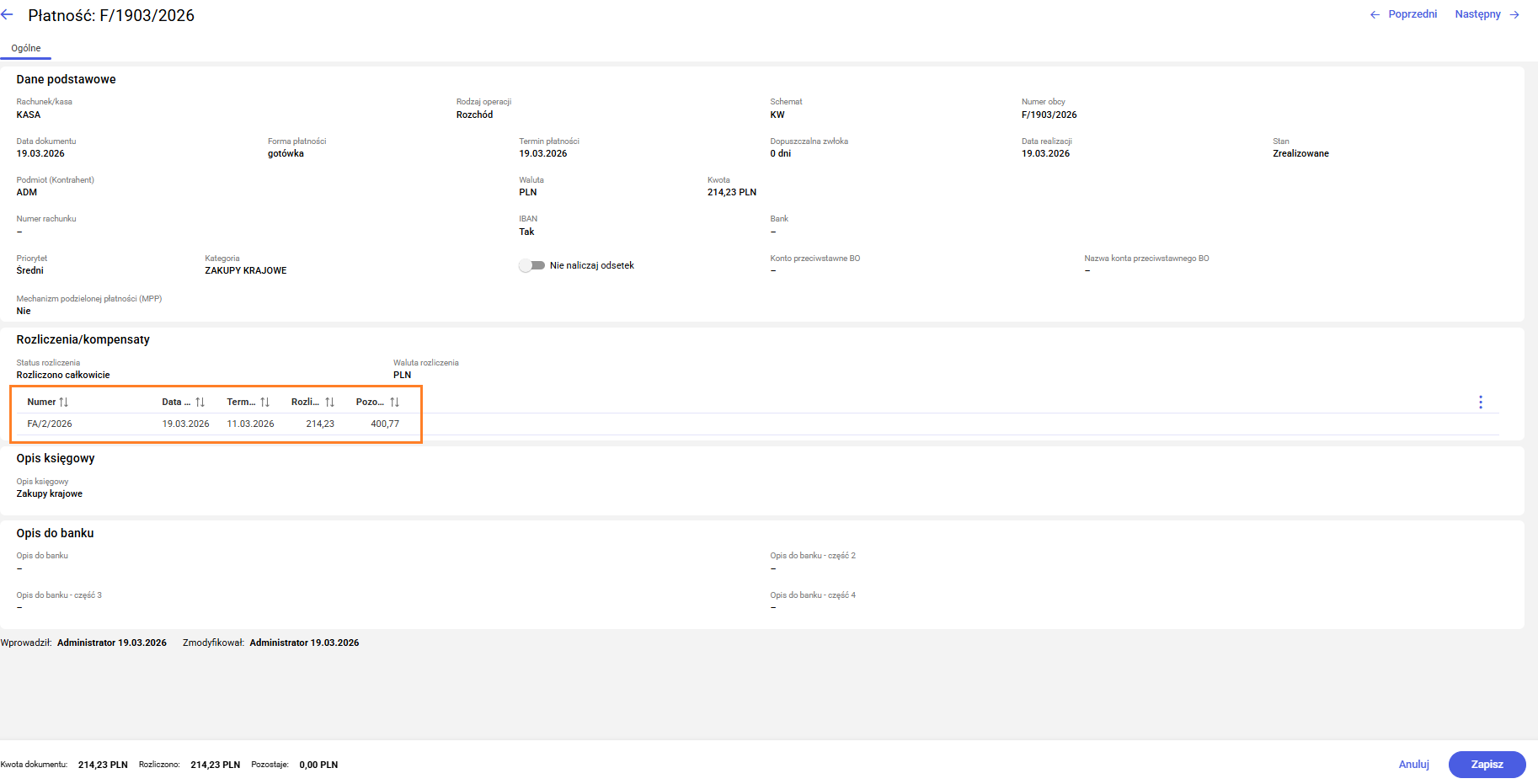Click the Anuluj button
The width and height of the screenshot is (1538, 784).
pos(1414,765)
